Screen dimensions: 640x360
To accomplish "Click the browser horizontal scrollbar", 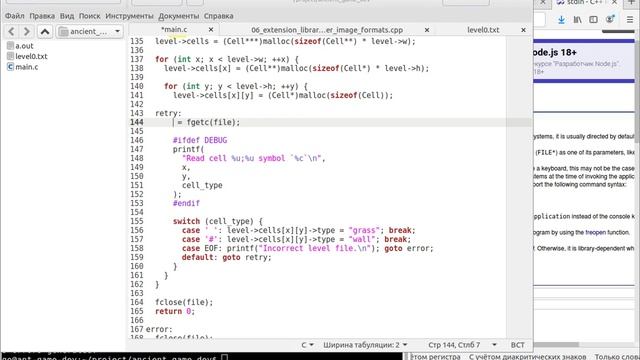I will click(x=556, y=344).
